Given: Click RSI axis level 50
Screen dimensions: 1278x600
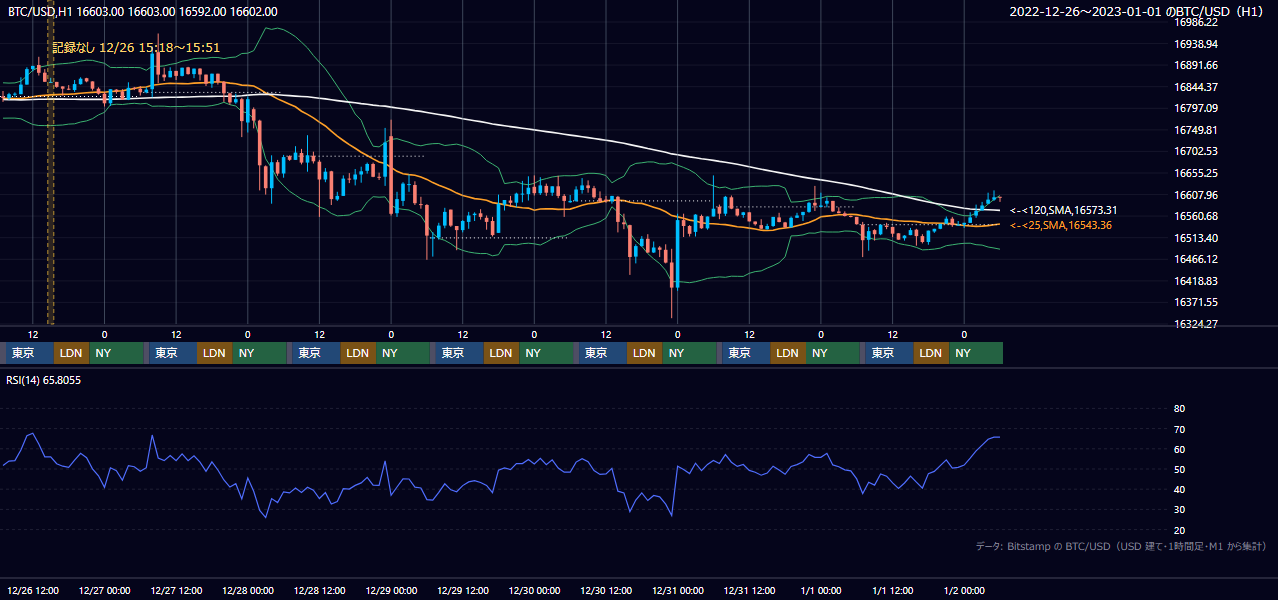Looking at the screenshot, I should [1179, 469].
